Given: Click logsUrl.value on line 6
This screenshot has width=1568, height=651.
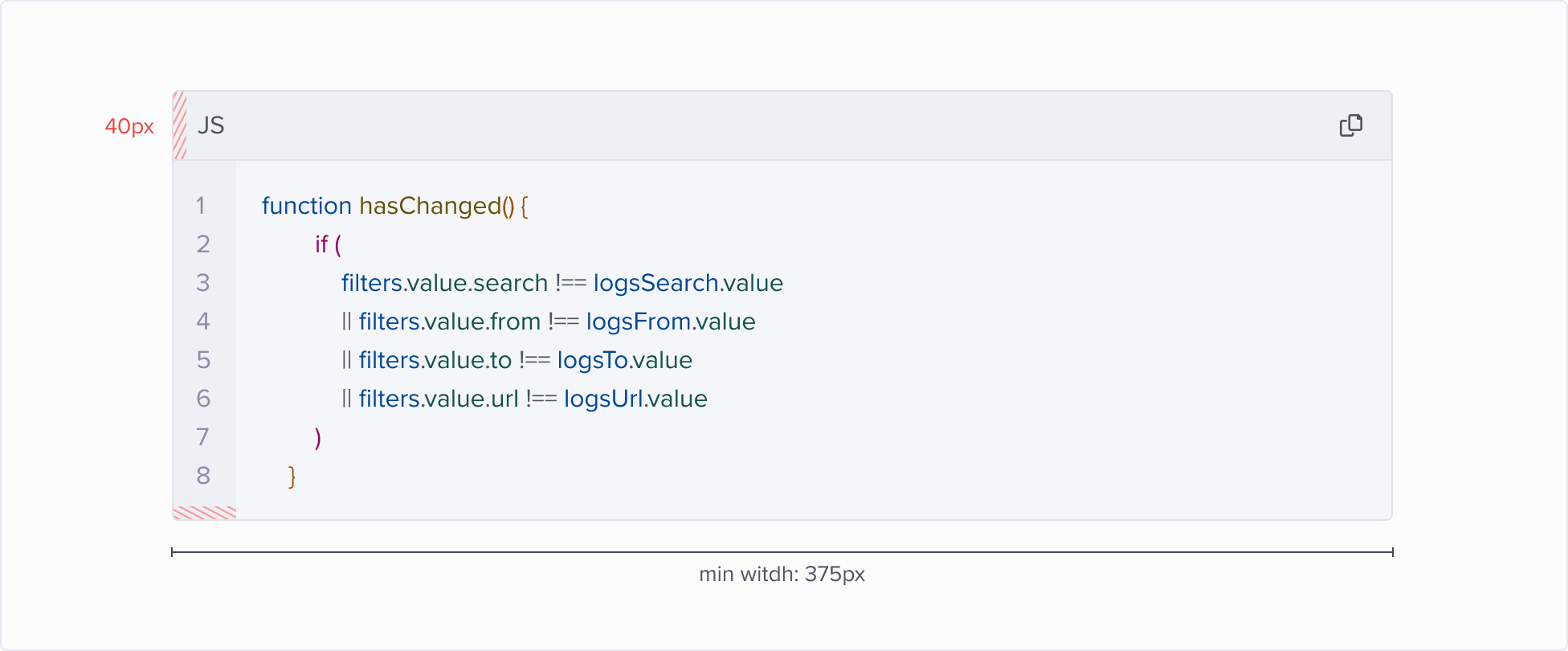Looking at the screenshot, I should tap(635, 399).
